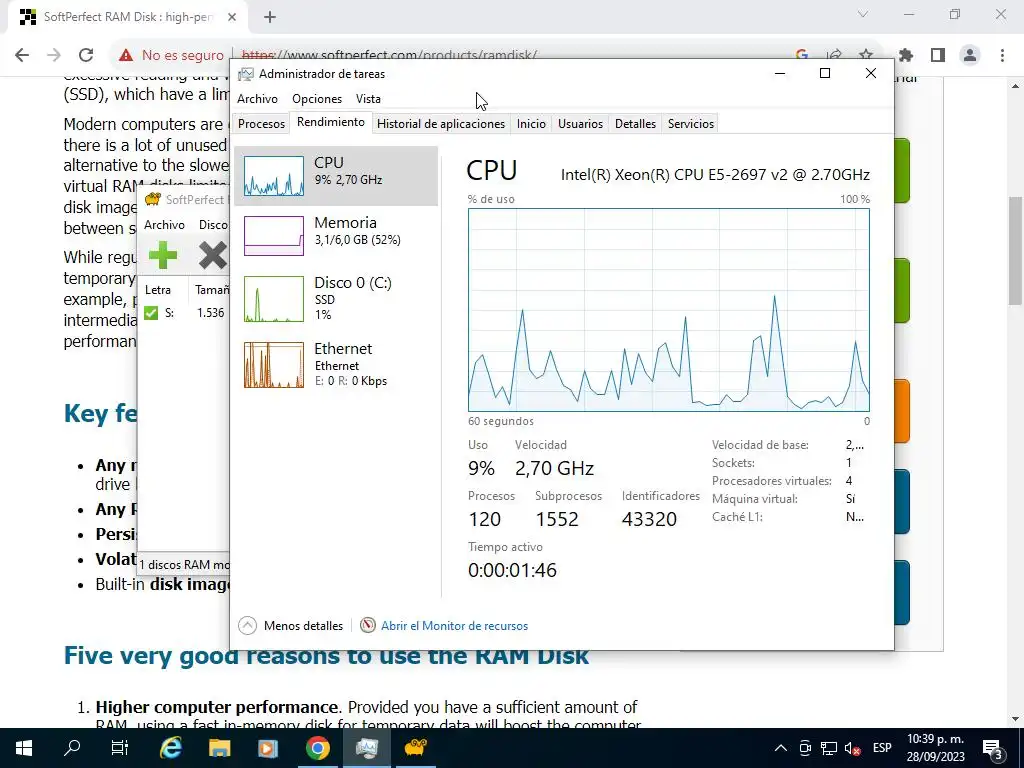
Task: Open Chrome extensions puzzle icon
Action: pyautogui.click(x=906, y=55)
